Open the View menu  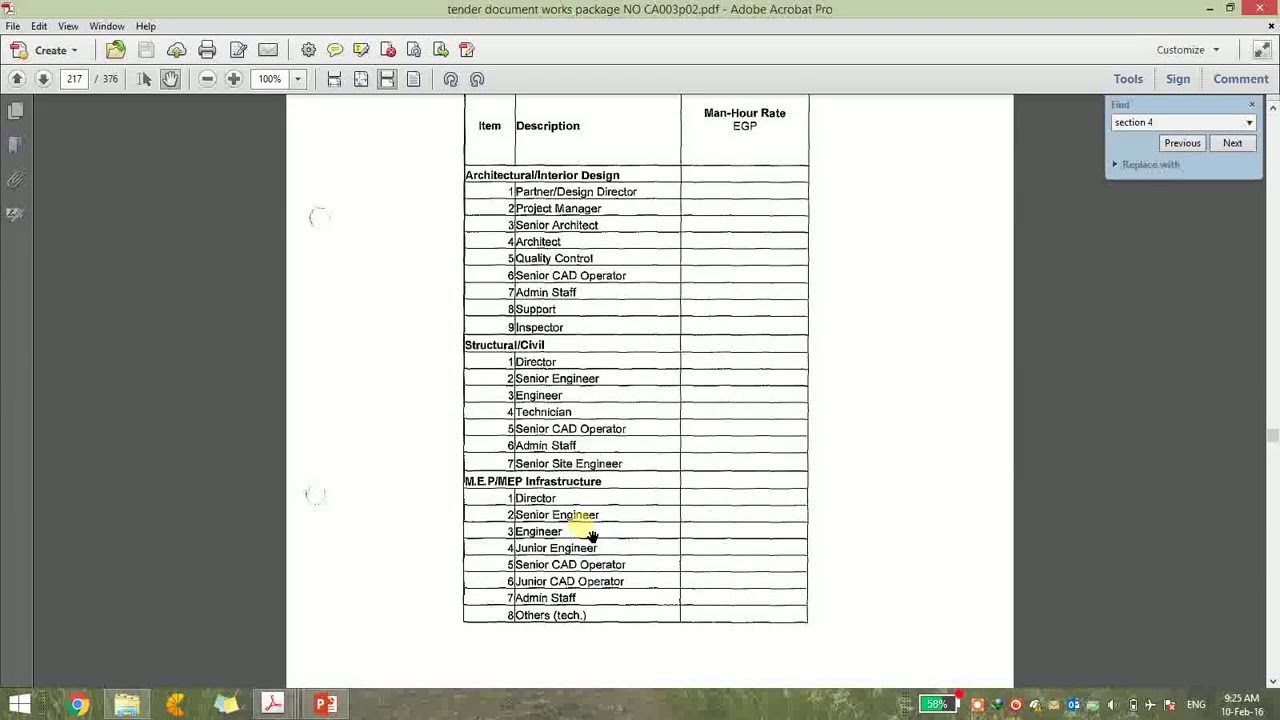click(68, 26)
